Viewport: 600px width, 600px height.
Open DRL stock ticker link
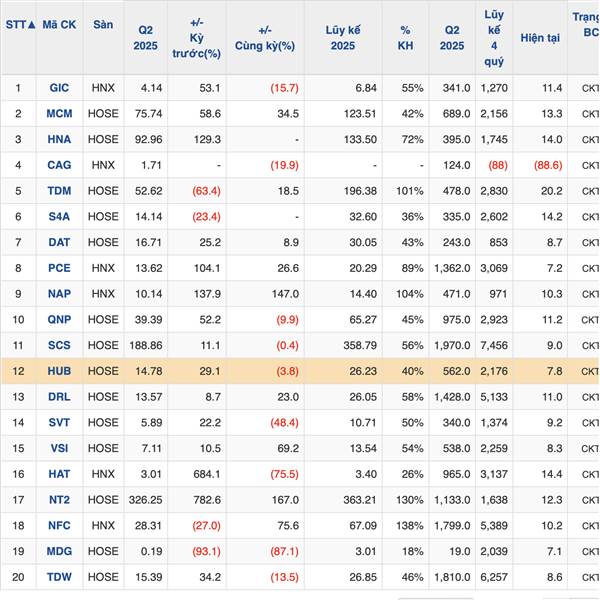pyautogui.click(x=59, y=397)
